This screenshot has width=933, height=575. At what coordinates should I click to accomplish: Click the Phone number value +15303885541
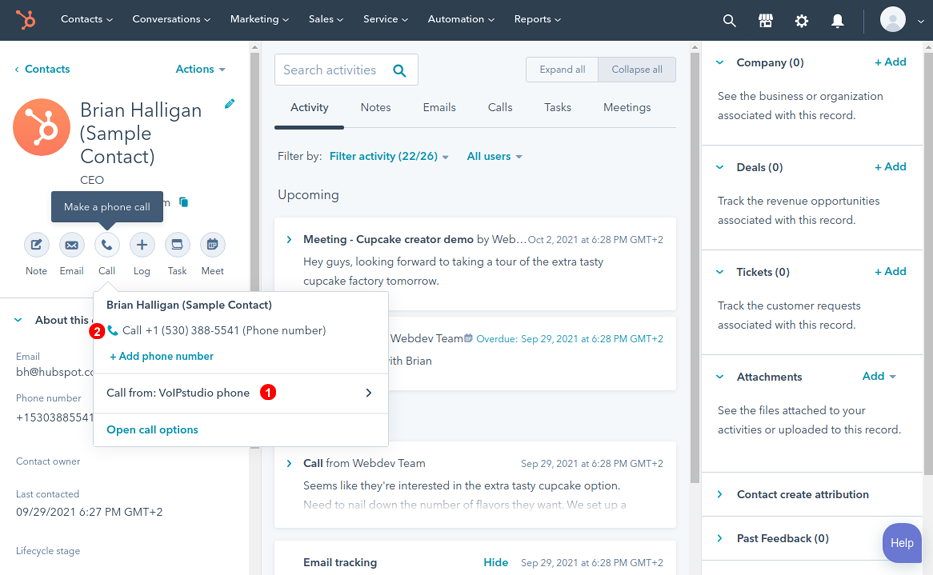[55, 417]
